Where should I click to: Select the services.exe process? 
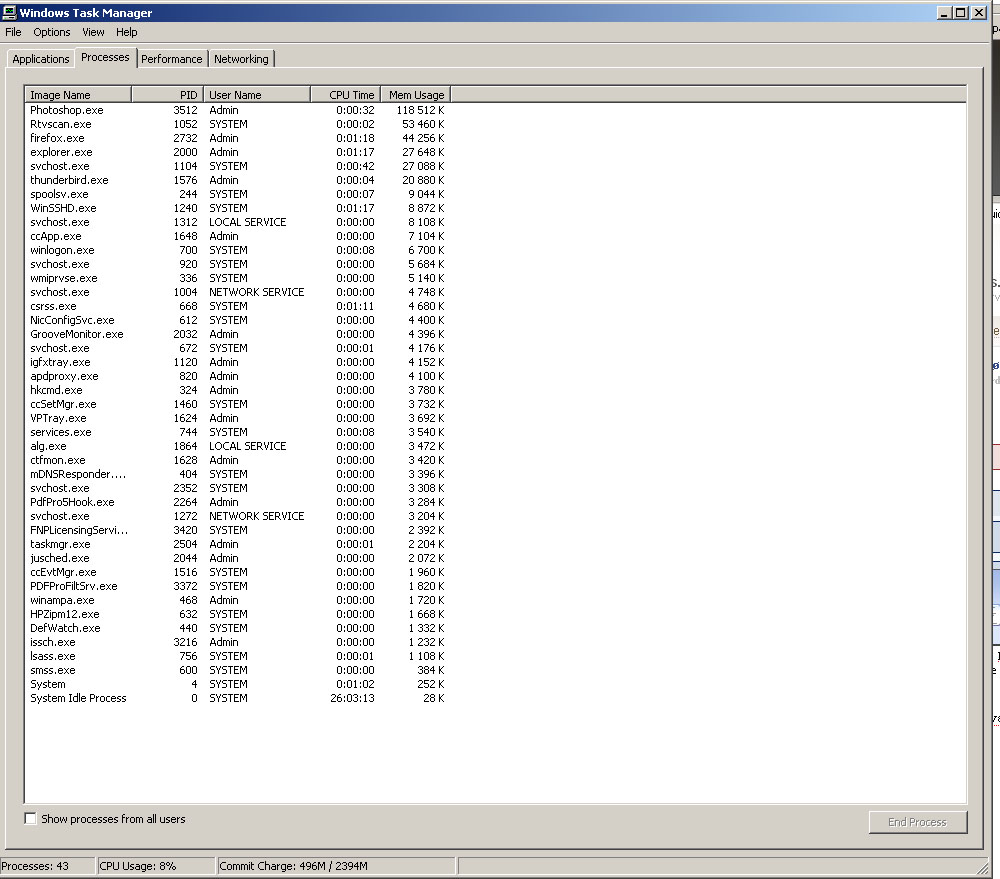click(237, 432)
